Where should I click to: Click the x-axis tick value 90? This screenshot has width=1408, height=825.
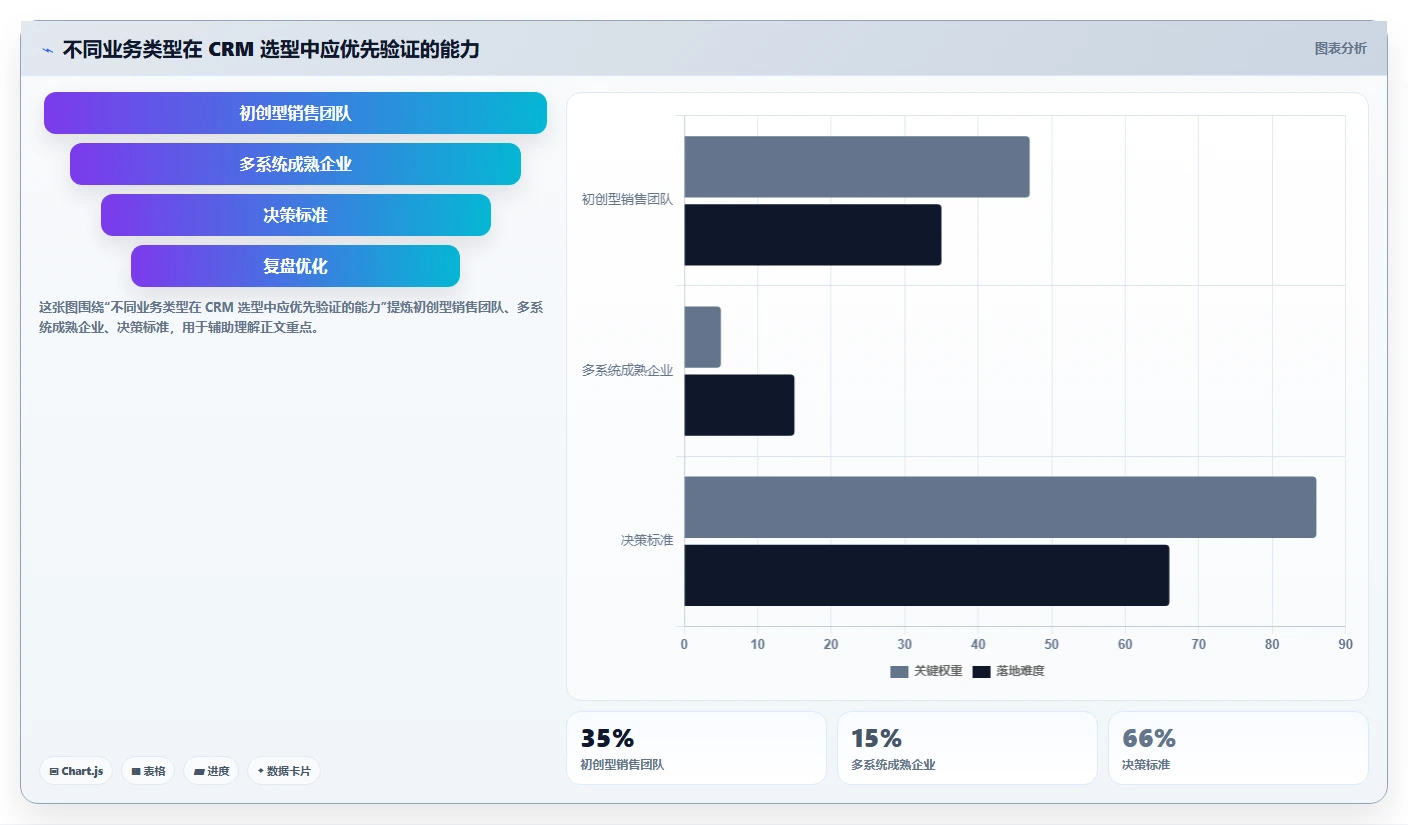[1345, 644]
